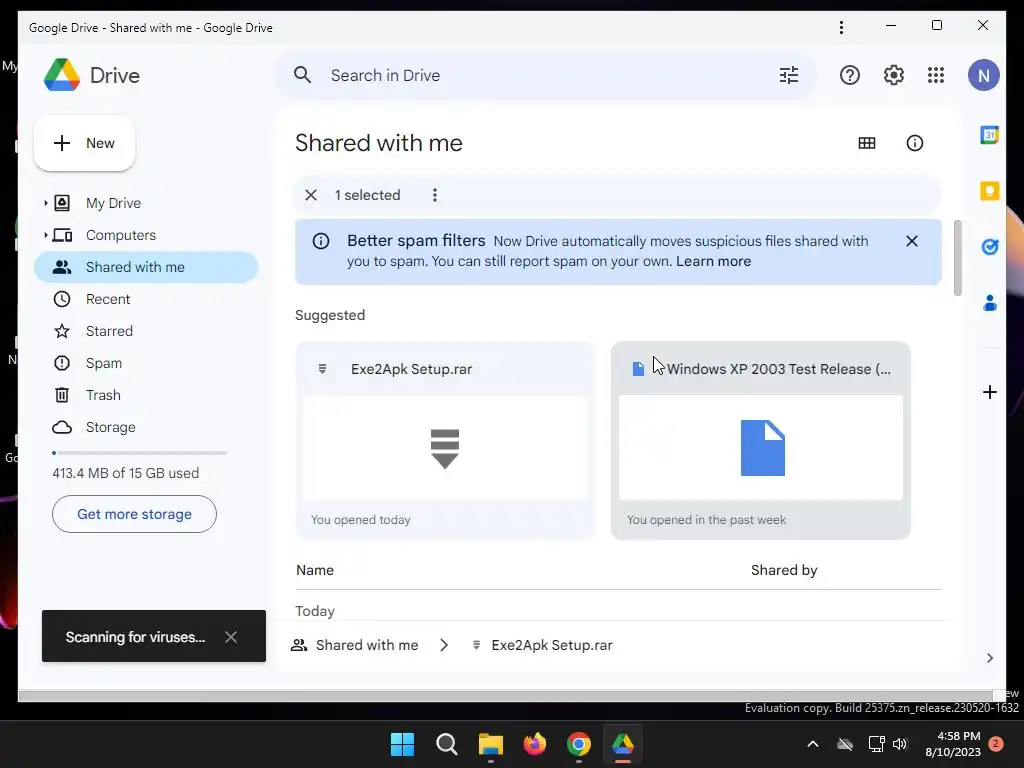Select Shared with me in sidebar
The height and width of the screenshot is (768, 1024).
146,267
